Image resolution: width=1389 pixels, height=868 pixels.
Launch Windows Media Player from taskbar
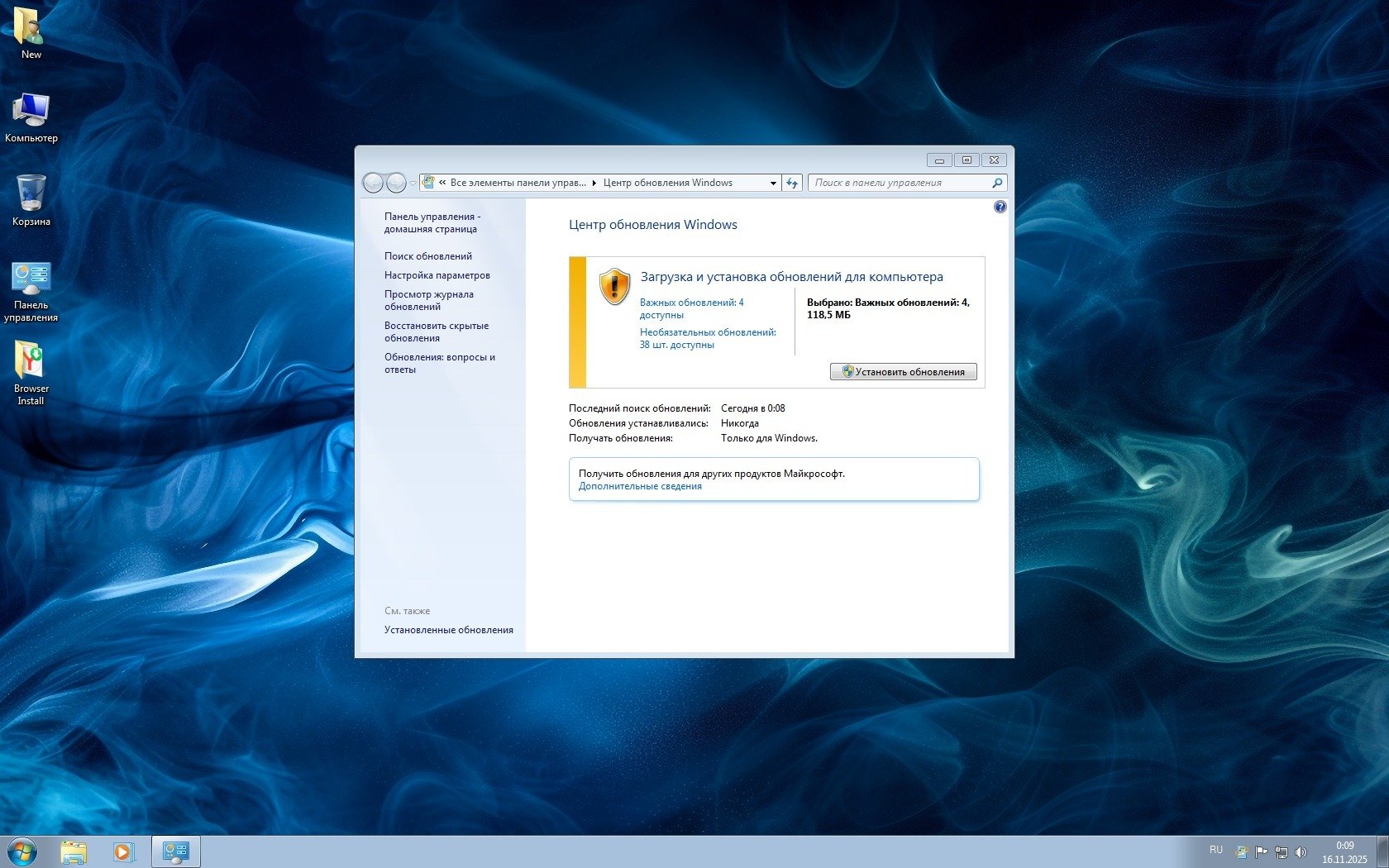123,851
